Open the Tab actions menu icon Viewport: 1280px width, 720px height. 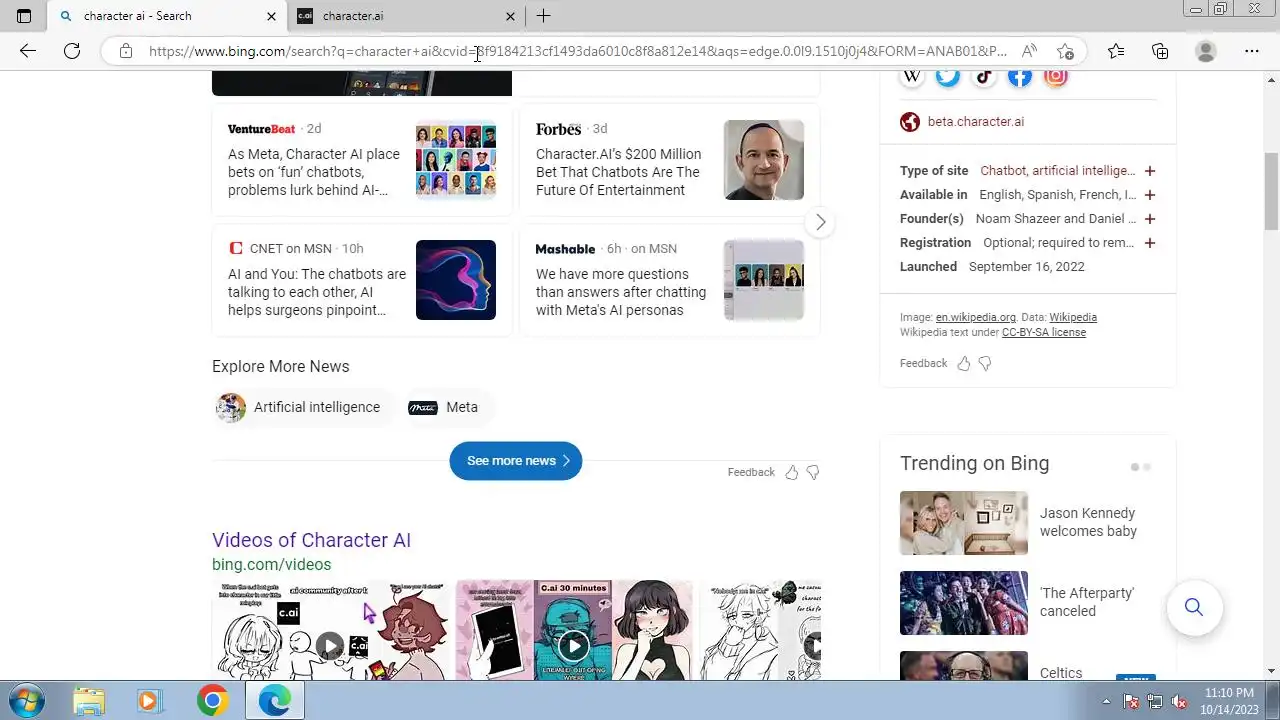pos(24,16)
